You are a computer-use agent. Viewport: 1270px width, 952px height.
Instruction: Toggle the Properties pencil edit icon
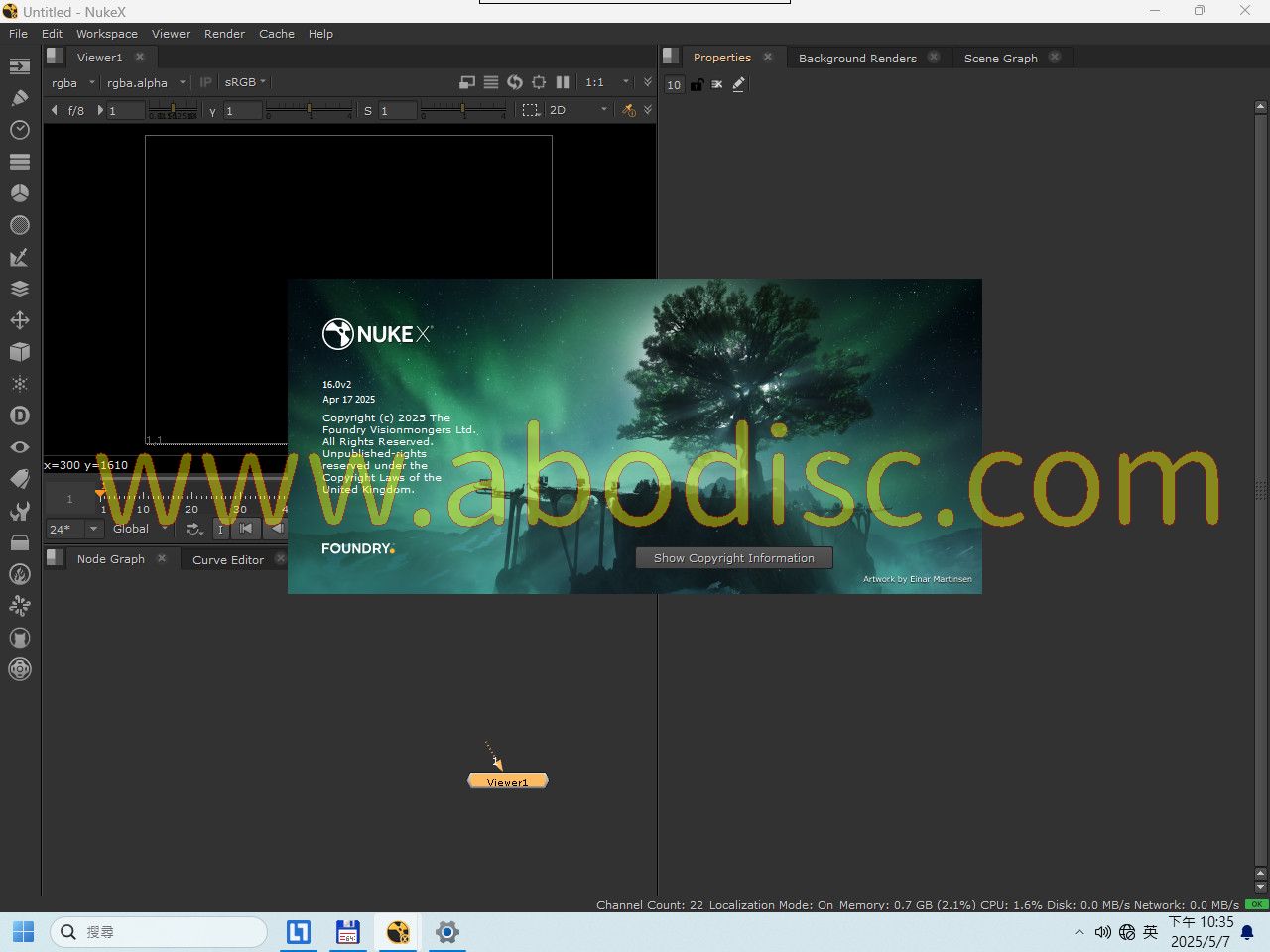(739, 84)
